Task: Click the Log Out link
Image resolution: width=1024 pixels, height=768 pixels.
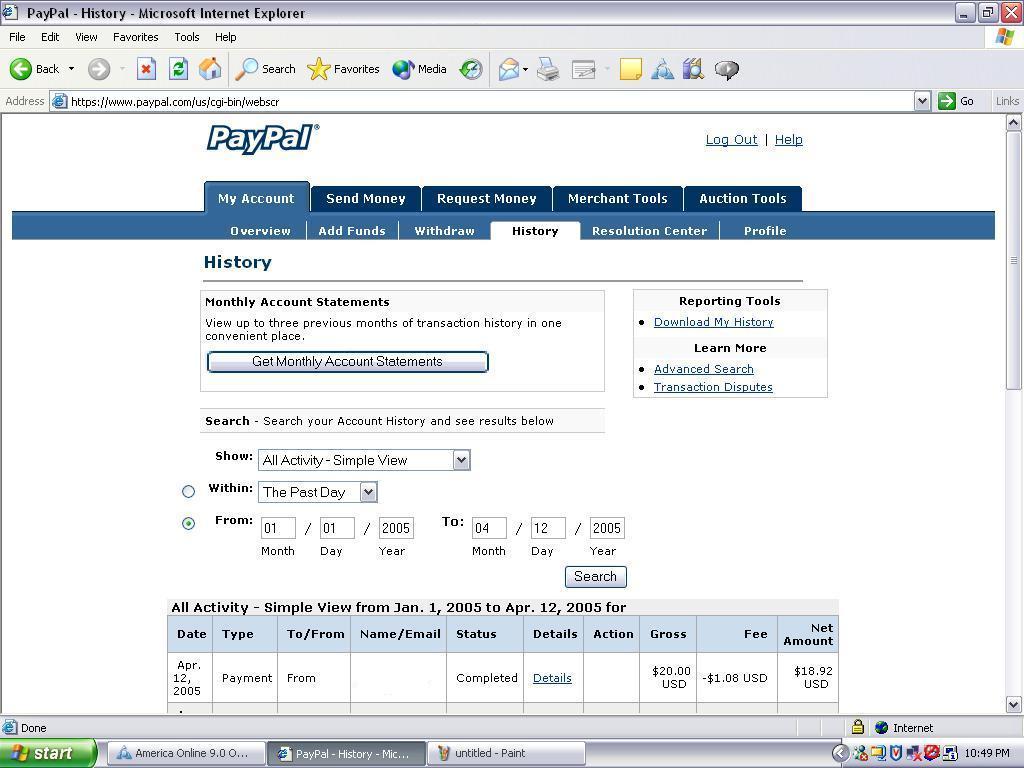Action: coord(731,140)
